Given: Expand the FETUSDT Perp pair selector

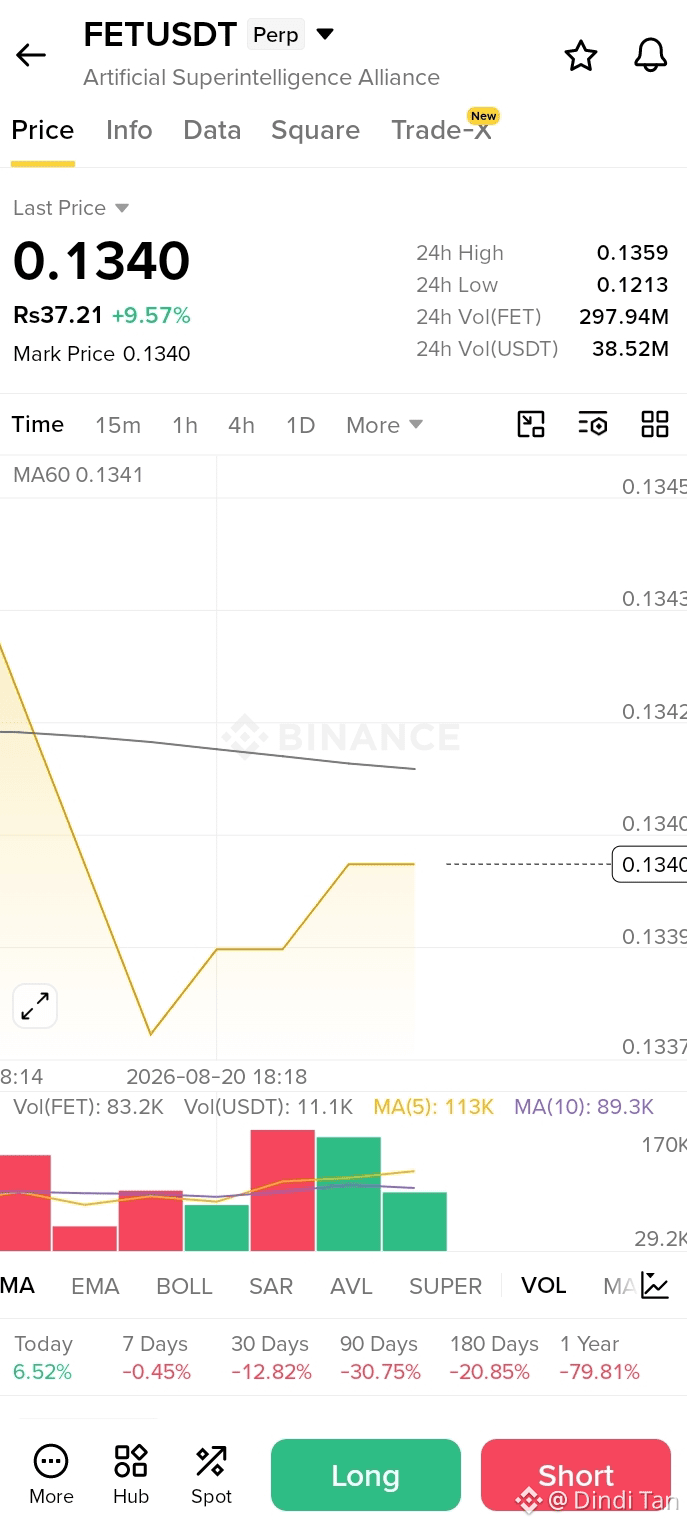Looking at the screenshot, I should click(x=325, y=34).
